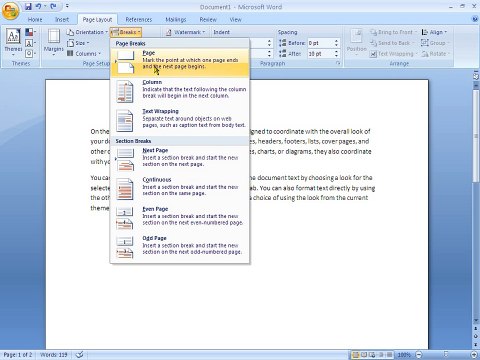
Task: Click the Spacing Before value field
Action: [x=320, y=43]
